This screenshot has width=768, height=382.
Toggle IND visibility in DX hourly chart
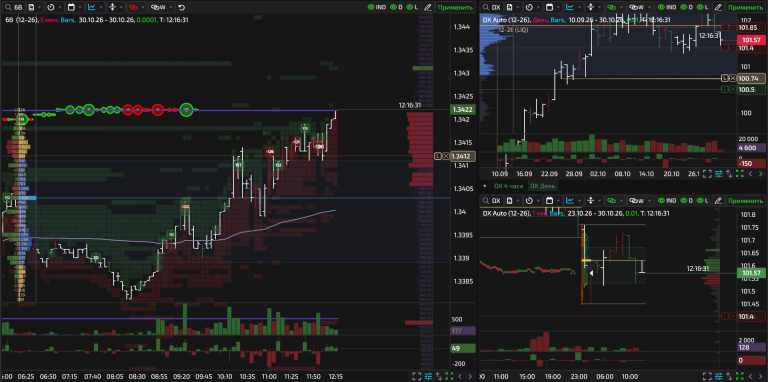(x=667, y=200)
